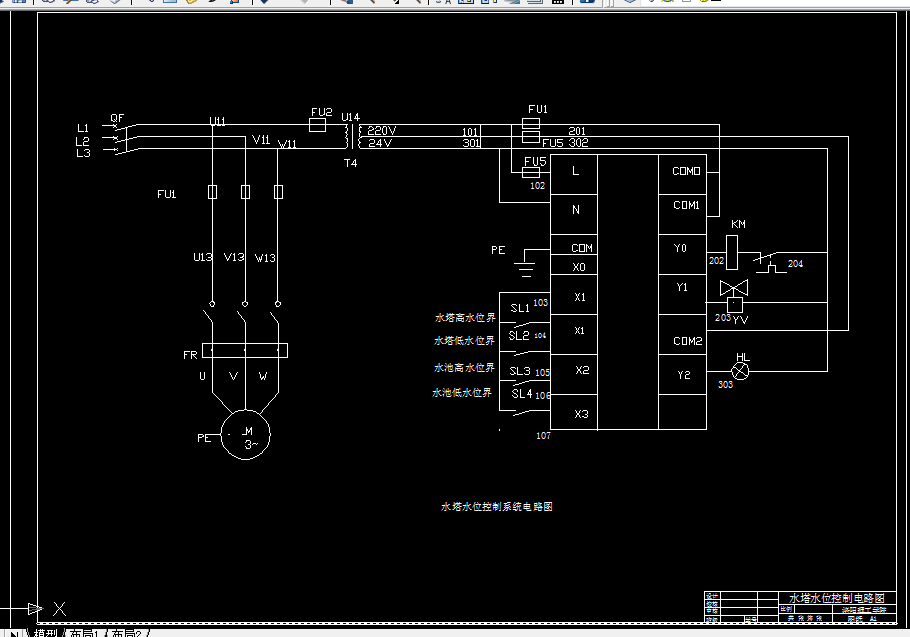Select wire number 202
Image resolution: width=910 pixels, height=637 pixels.
pos(716,260)
